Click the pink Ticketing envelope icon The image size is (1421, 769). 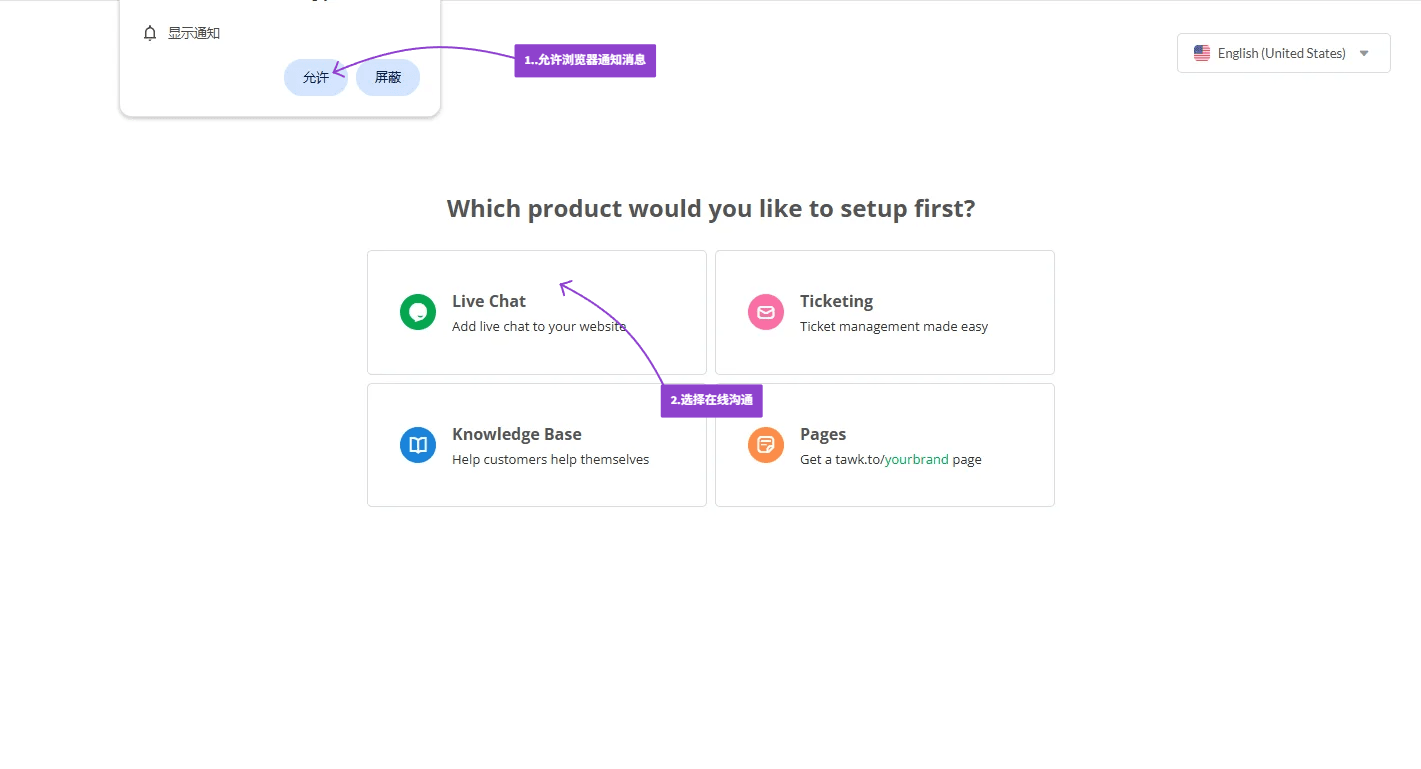pyautogui.click(x=766, y=312)
